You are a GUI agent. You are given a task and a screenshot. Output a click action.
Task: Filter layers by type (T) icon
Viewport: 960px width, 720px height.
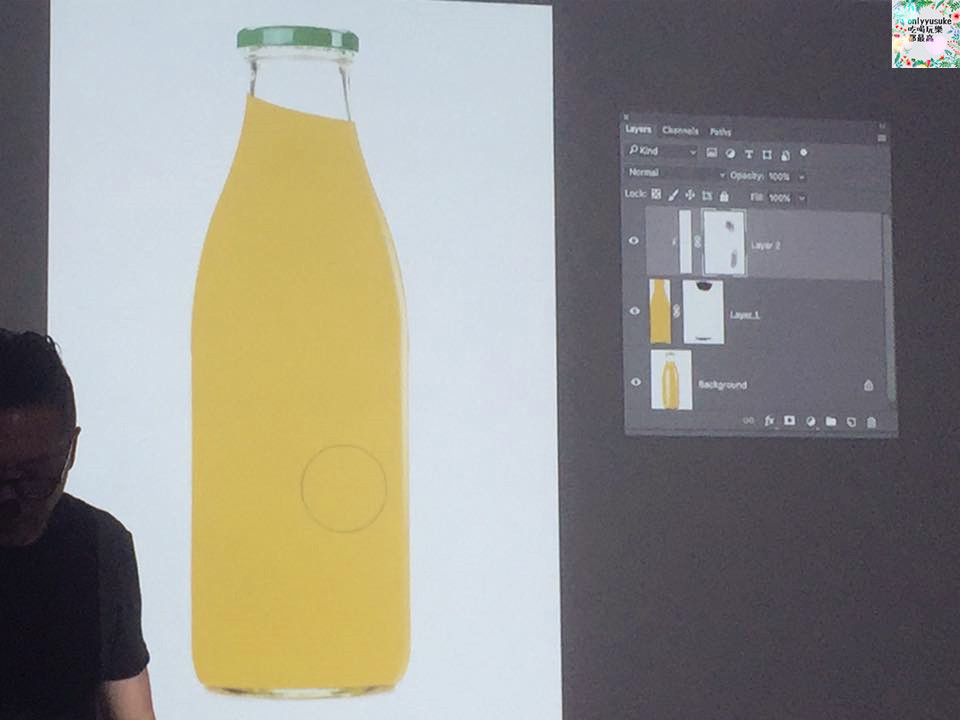tap(748, 154)
